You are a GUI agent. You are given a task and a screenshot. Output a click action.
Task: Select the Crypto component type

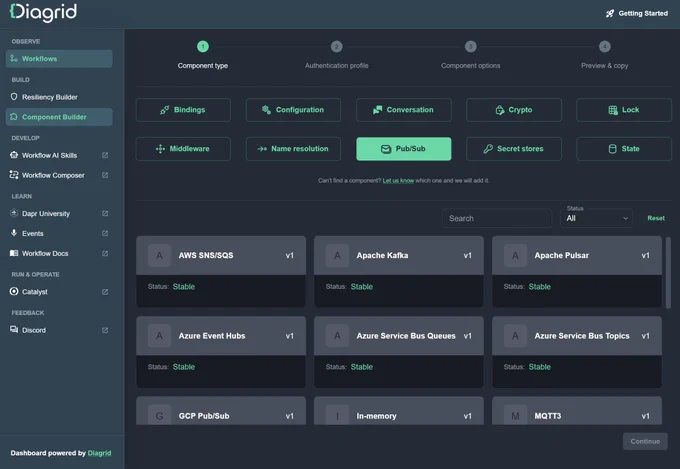point(513,110)
